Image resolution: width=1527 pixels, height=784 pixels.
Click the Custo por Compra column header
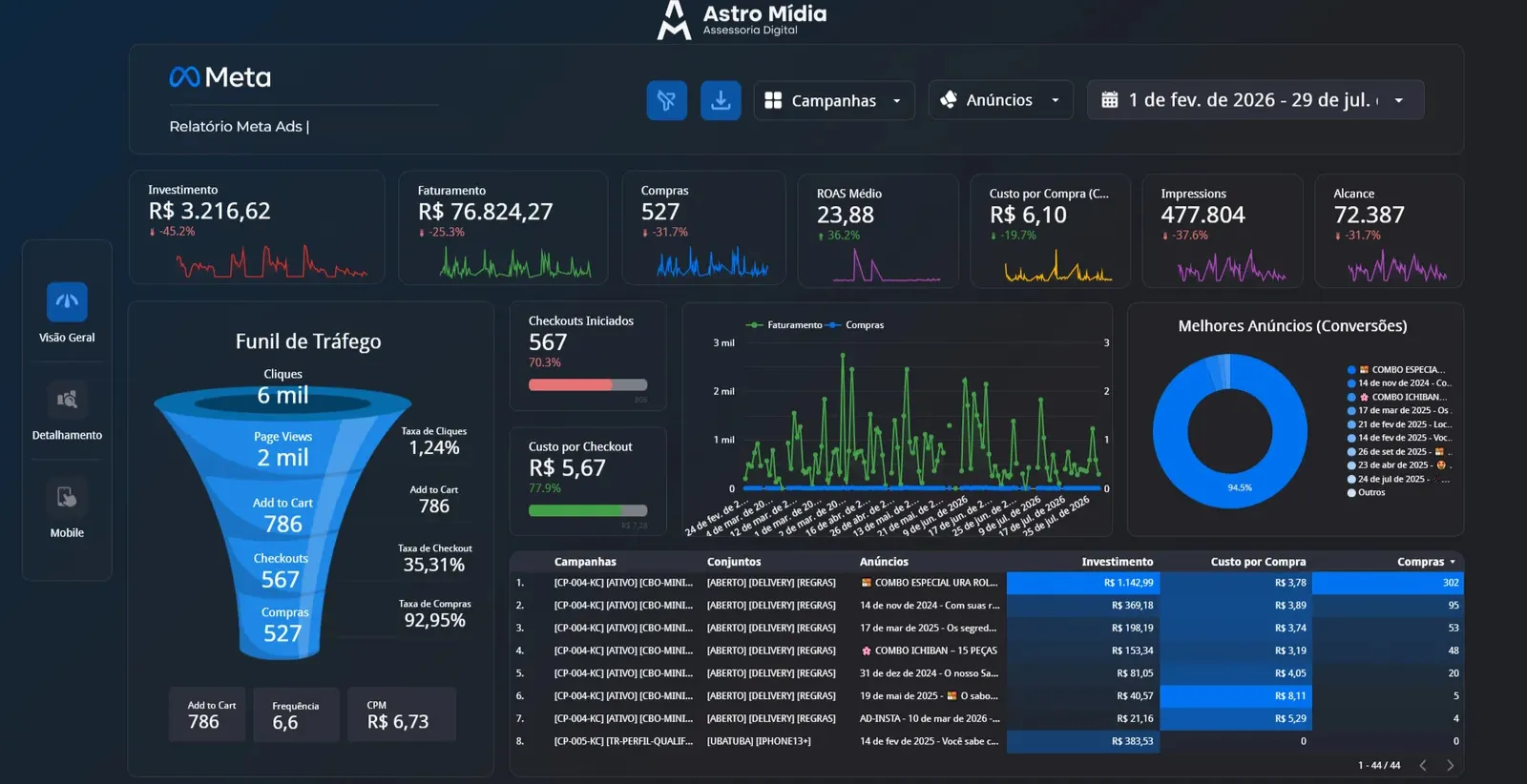point(1258,562)
